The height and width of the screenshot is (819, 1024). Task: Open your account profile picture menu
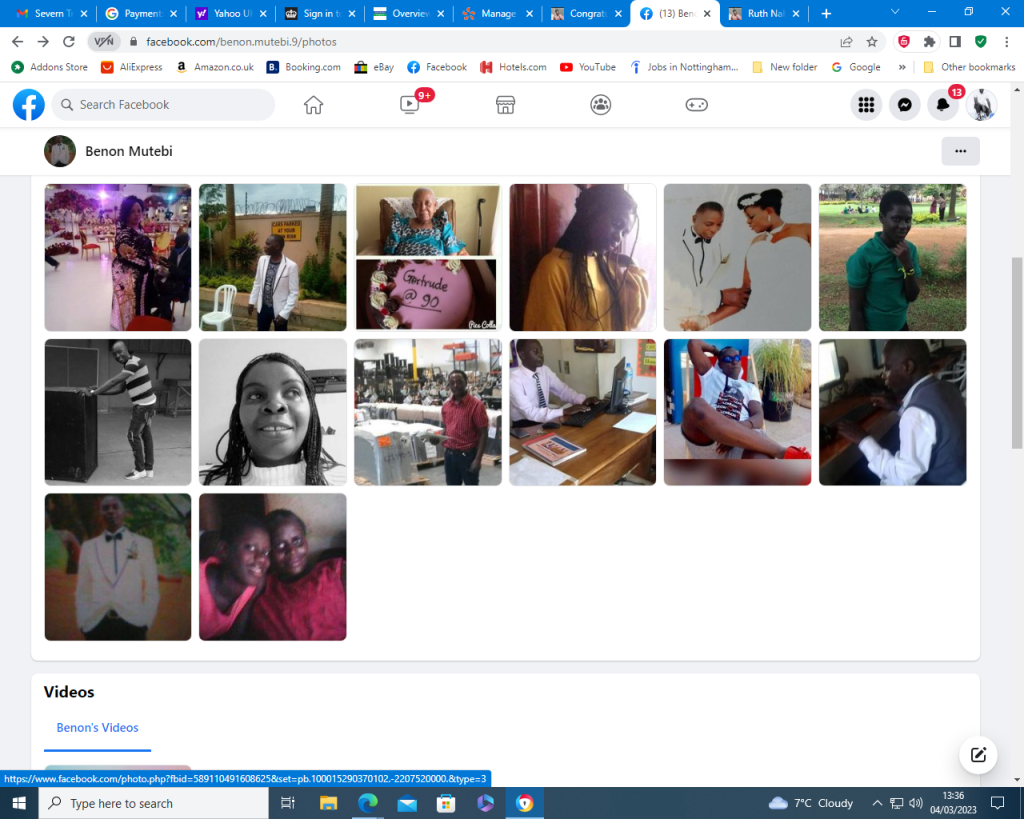click(981, 105)
